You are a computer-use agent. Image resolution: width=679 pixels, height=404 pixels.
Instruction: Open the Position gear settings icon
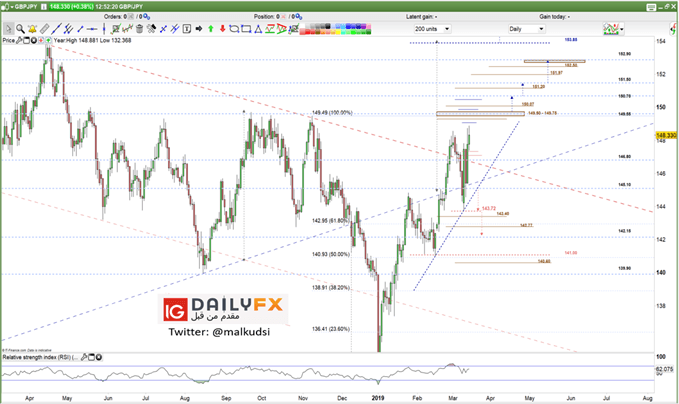click(x=298, y=16)
